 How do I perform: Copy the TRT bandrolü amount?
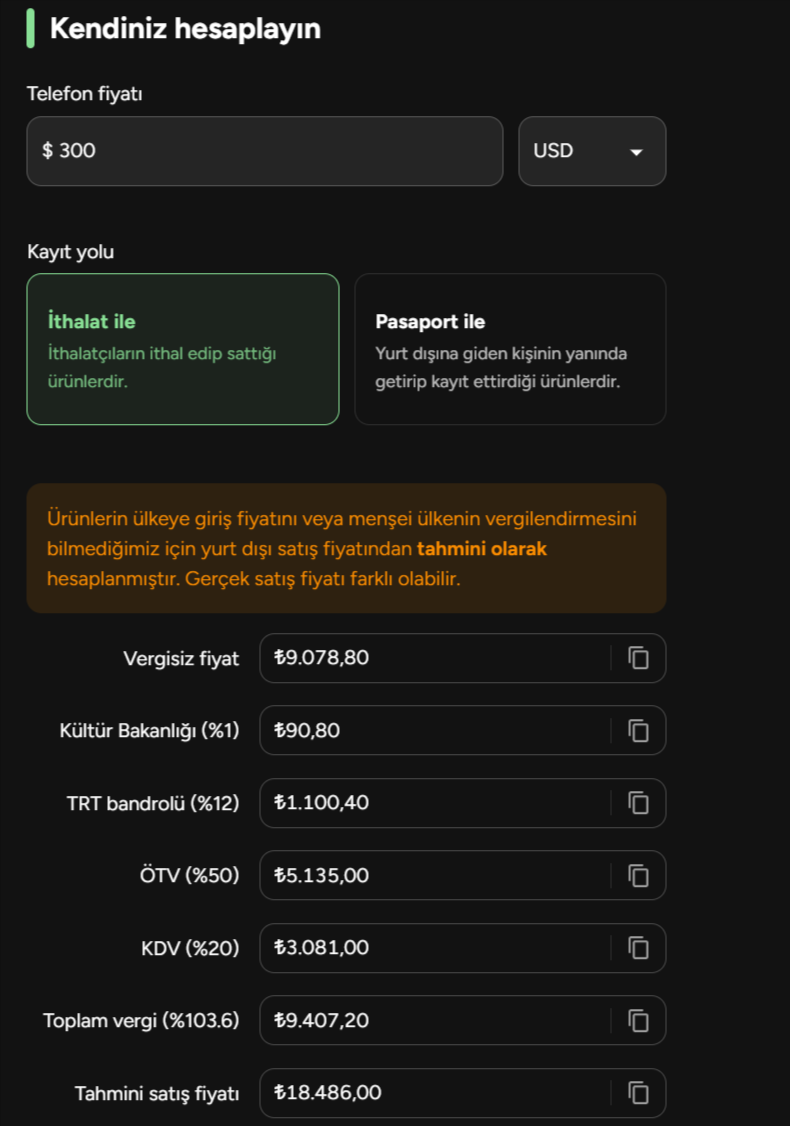[638, 803]
